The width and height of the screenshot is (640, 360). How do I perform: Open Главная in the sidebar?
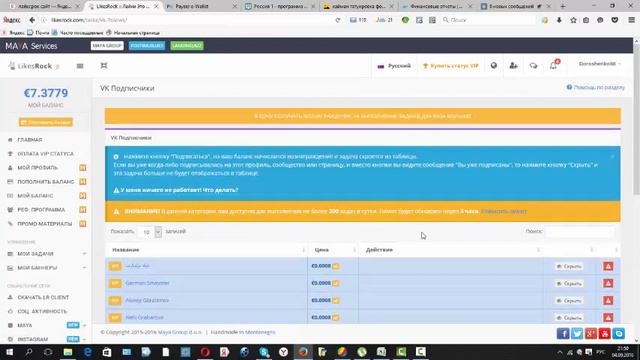30,140
